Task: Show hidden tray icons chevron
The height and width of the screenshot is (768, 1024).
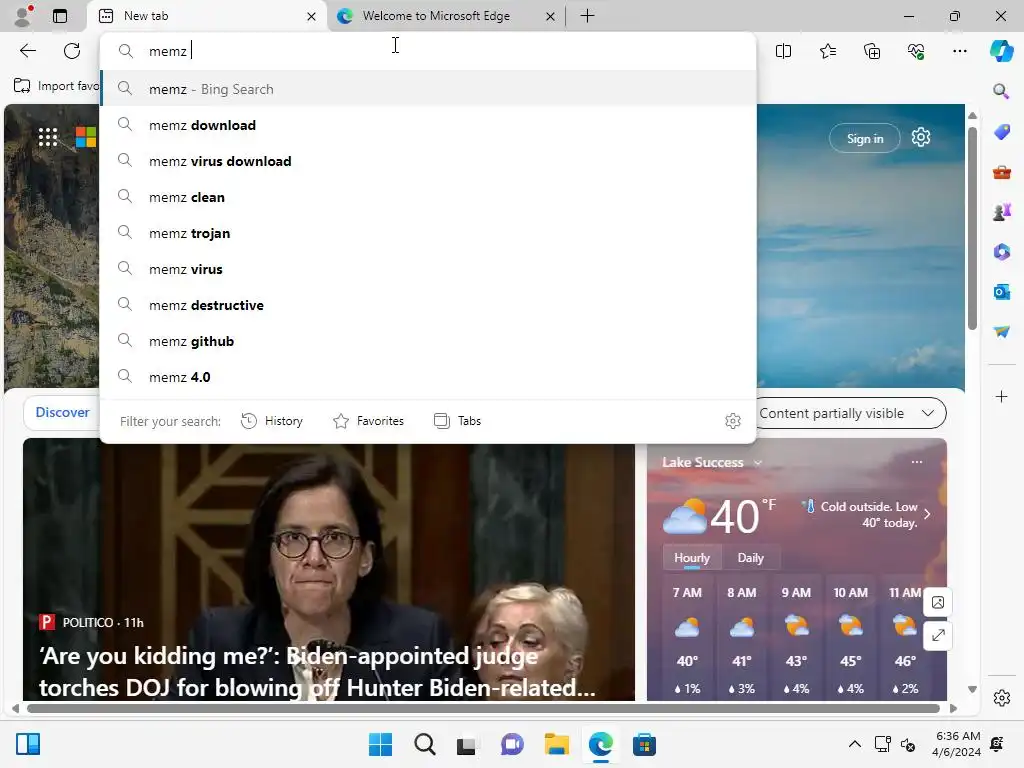Action: (x=854, y=744)
